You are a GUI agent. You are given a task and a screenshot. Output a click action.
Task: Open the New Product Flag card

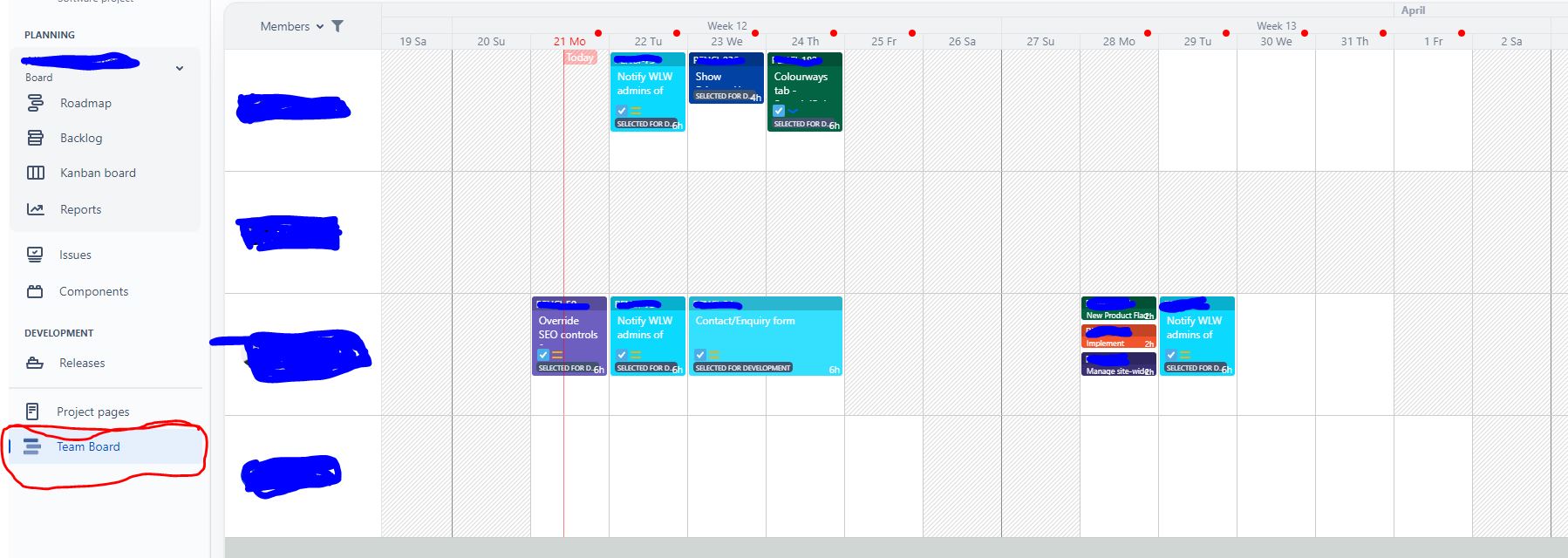[1119, 309]
